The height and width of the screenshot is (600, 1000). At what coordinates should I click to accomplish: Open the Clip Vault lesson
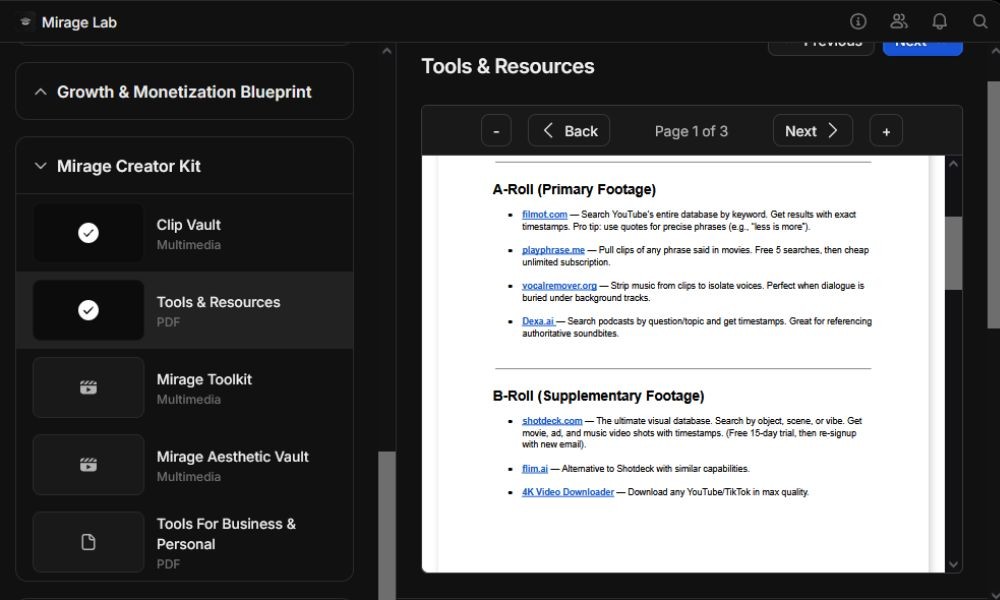pyautogui.click(x=184, y=233)
